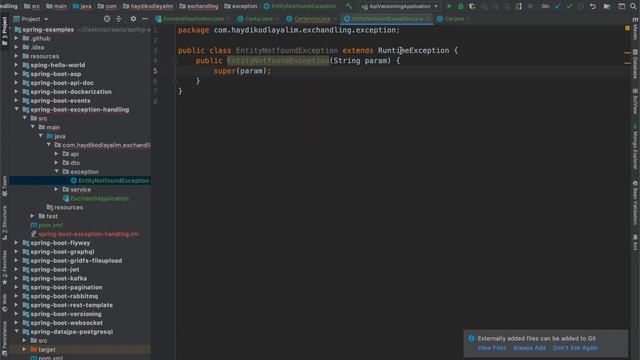Expand the service package folder

pos(57,189)
